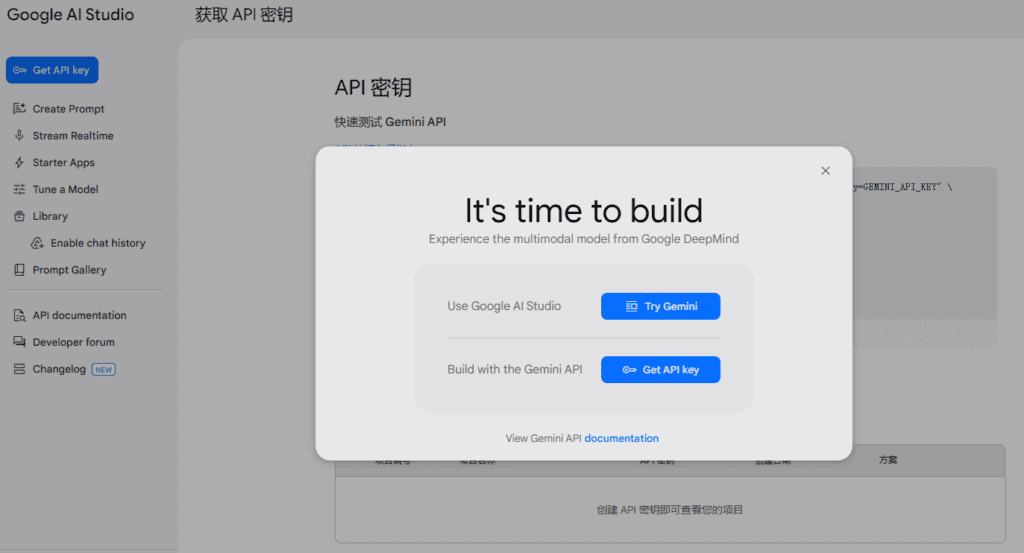This screenshot has height=553, width=1024.
Task: Click the 创建 API 密钥 empty table message
Action: (669, 510)
